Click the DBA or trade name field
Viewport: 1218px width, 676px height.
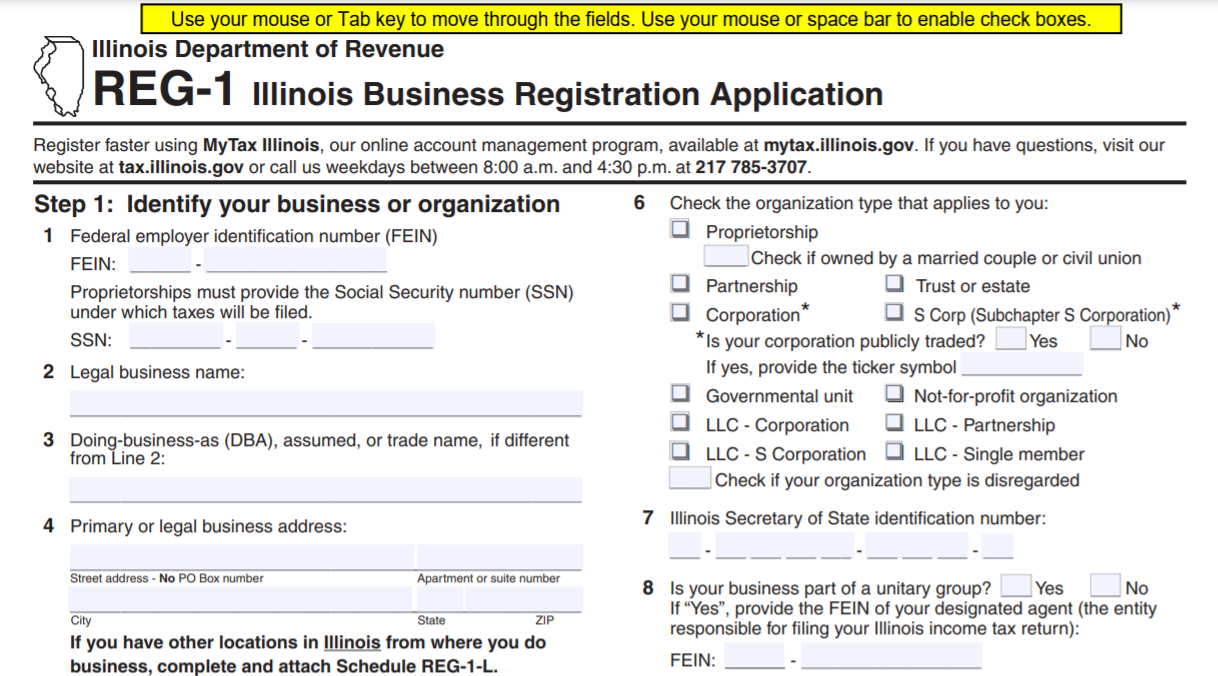pyautogui.click(x=326, y=490)
